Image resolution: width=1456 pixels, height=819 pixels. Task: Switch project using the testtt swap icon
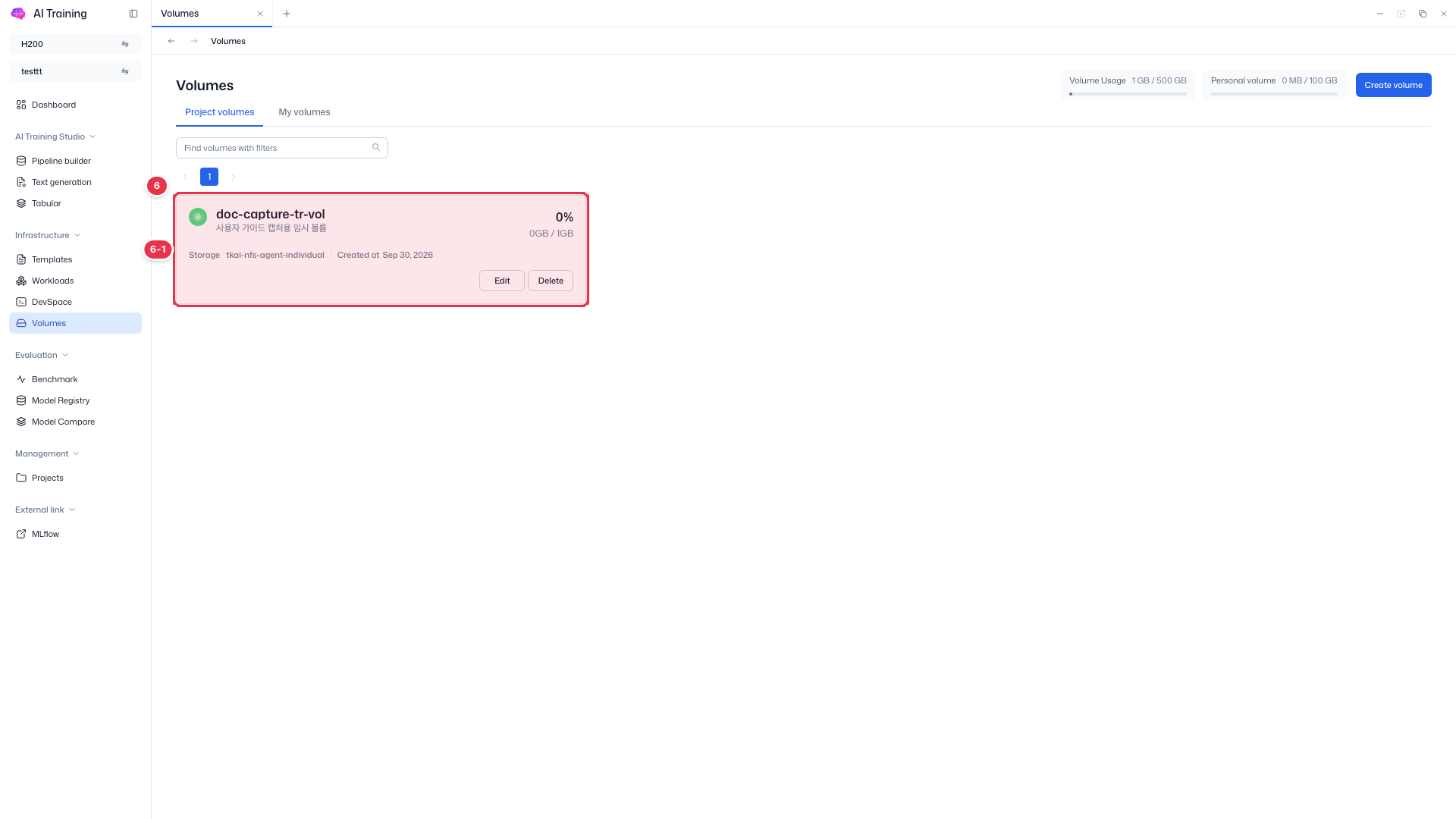[125, 71]
